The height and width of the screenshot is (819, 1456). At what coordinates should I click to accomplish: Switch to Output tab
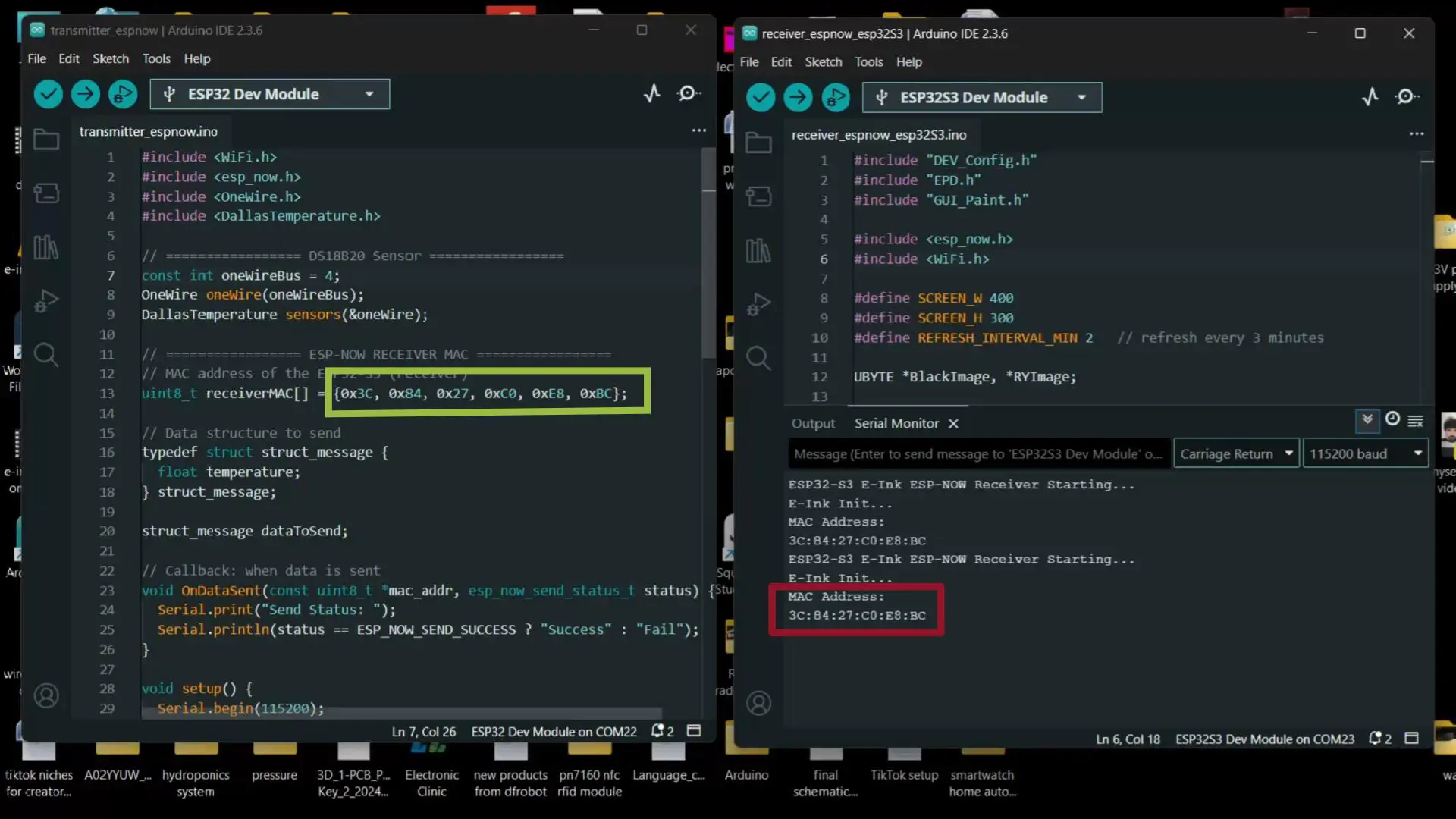(813, 423)
